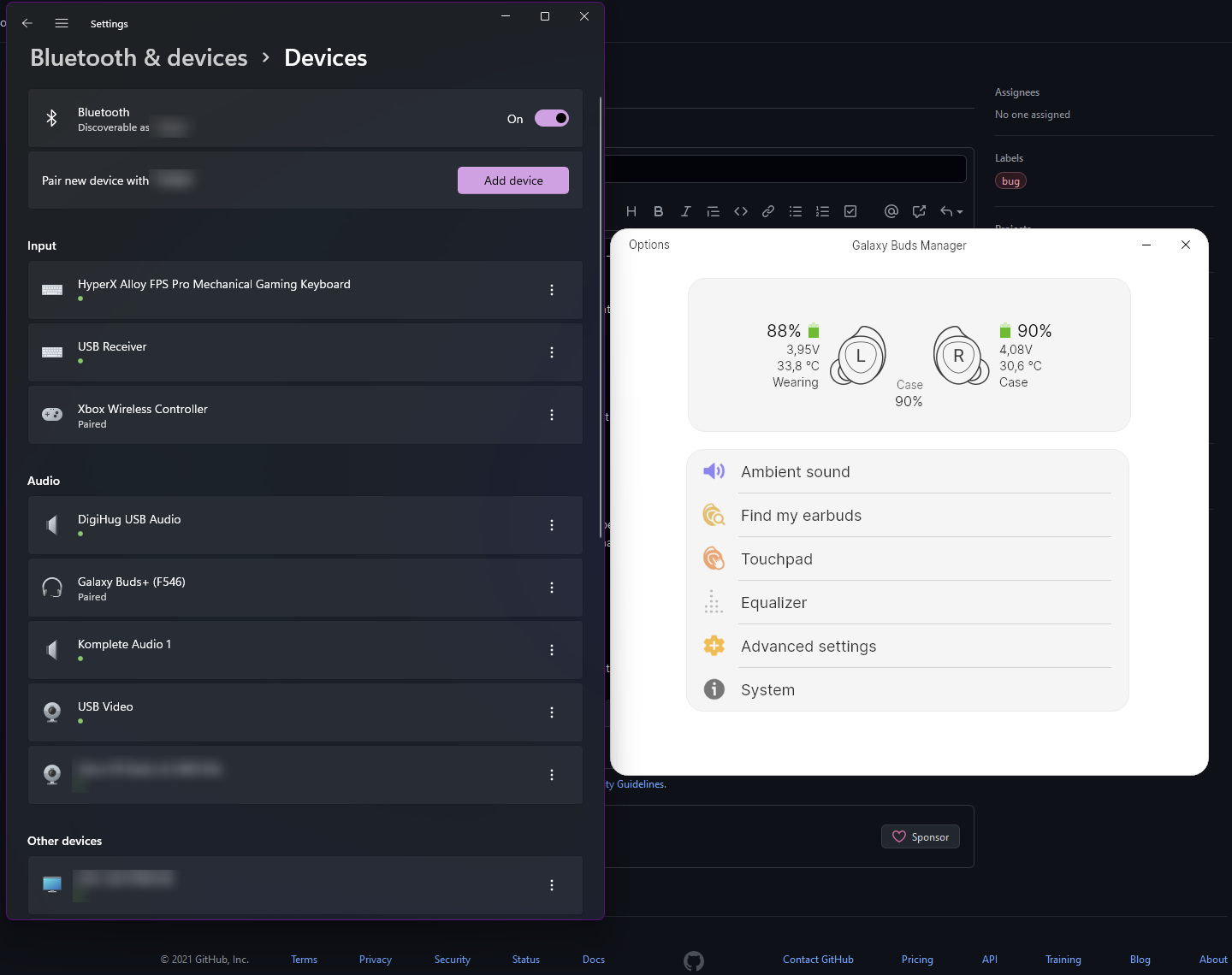
Task: Open more options for Xbox Wireless Controller
Action: tap(552, 415)
